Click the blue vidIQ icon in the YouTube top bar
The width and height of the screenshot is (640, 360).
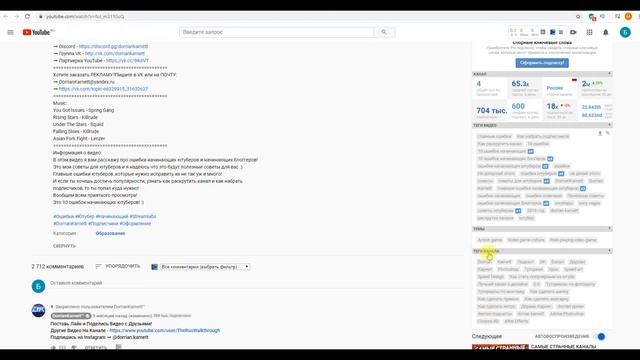click(552, 32)
